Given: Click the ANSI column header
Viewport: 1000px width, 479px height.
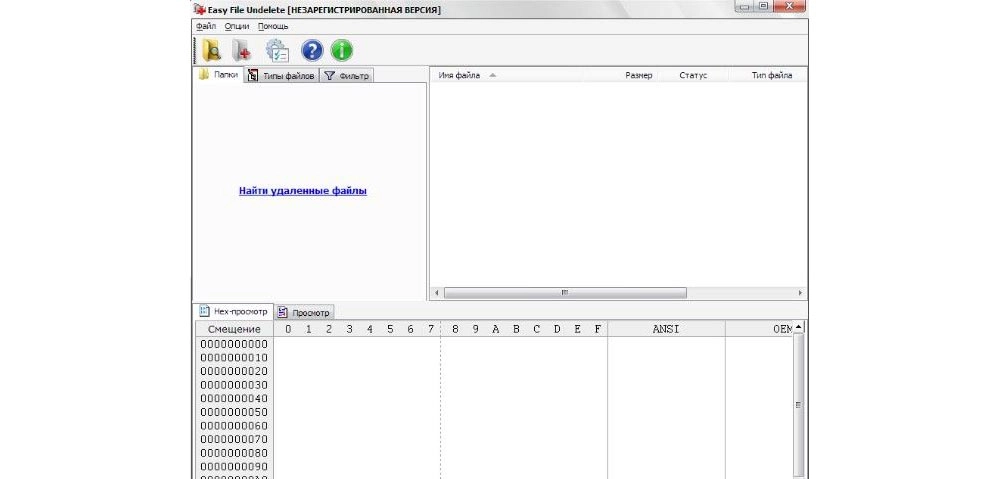Looking at the screenshot, I should [x=666, y=329].
